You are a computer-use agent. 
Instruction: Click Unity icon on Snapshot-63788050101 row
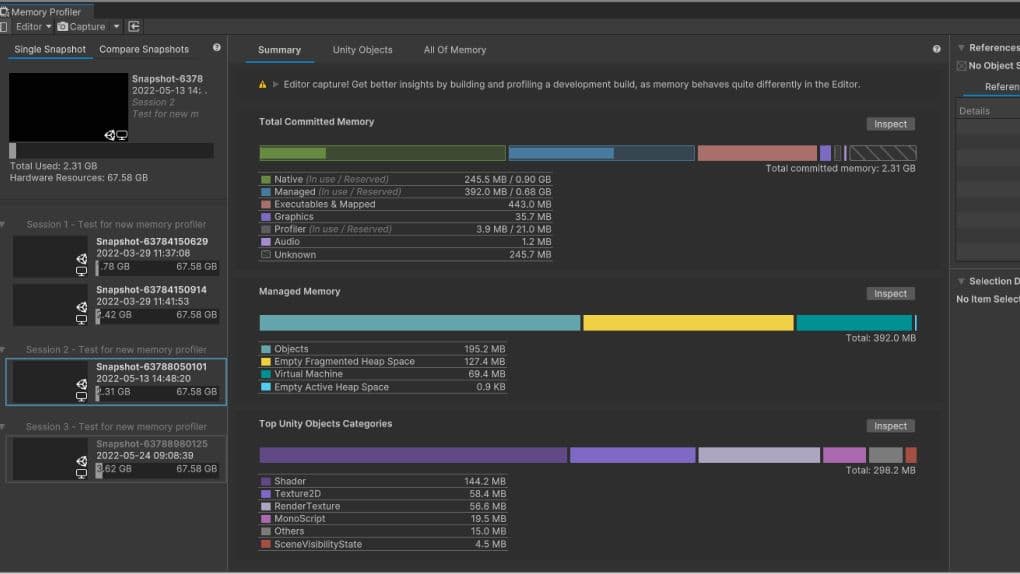[81, 384]
